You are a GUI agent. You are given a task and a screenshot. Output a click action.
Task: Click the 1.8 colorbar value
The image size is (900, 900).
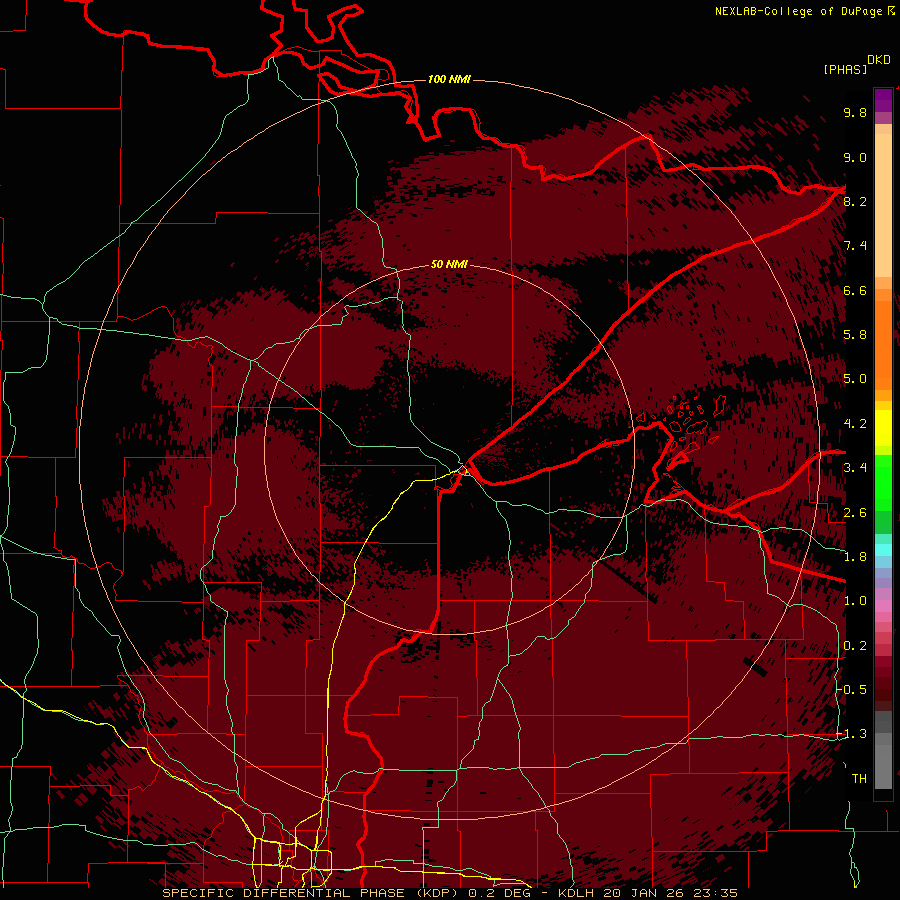tap(855, 557)
